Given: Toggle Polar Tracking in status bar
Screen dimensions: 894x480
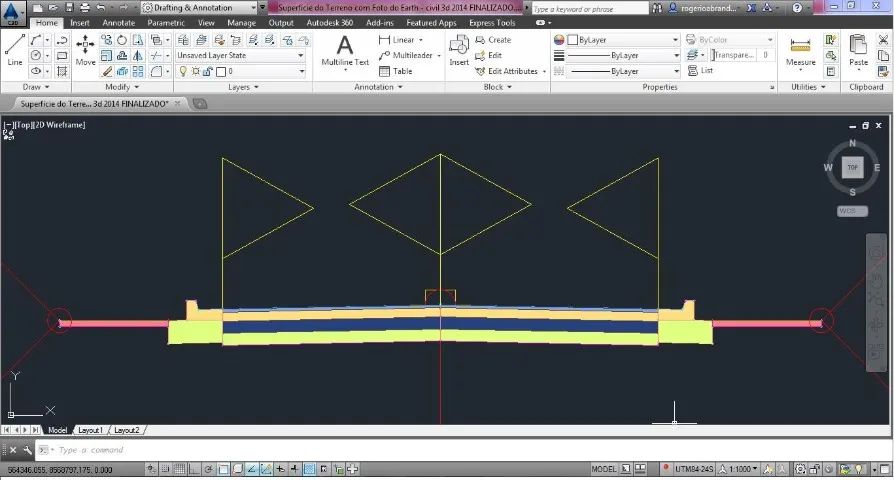Looking at the screenshot, I should 209,469.
